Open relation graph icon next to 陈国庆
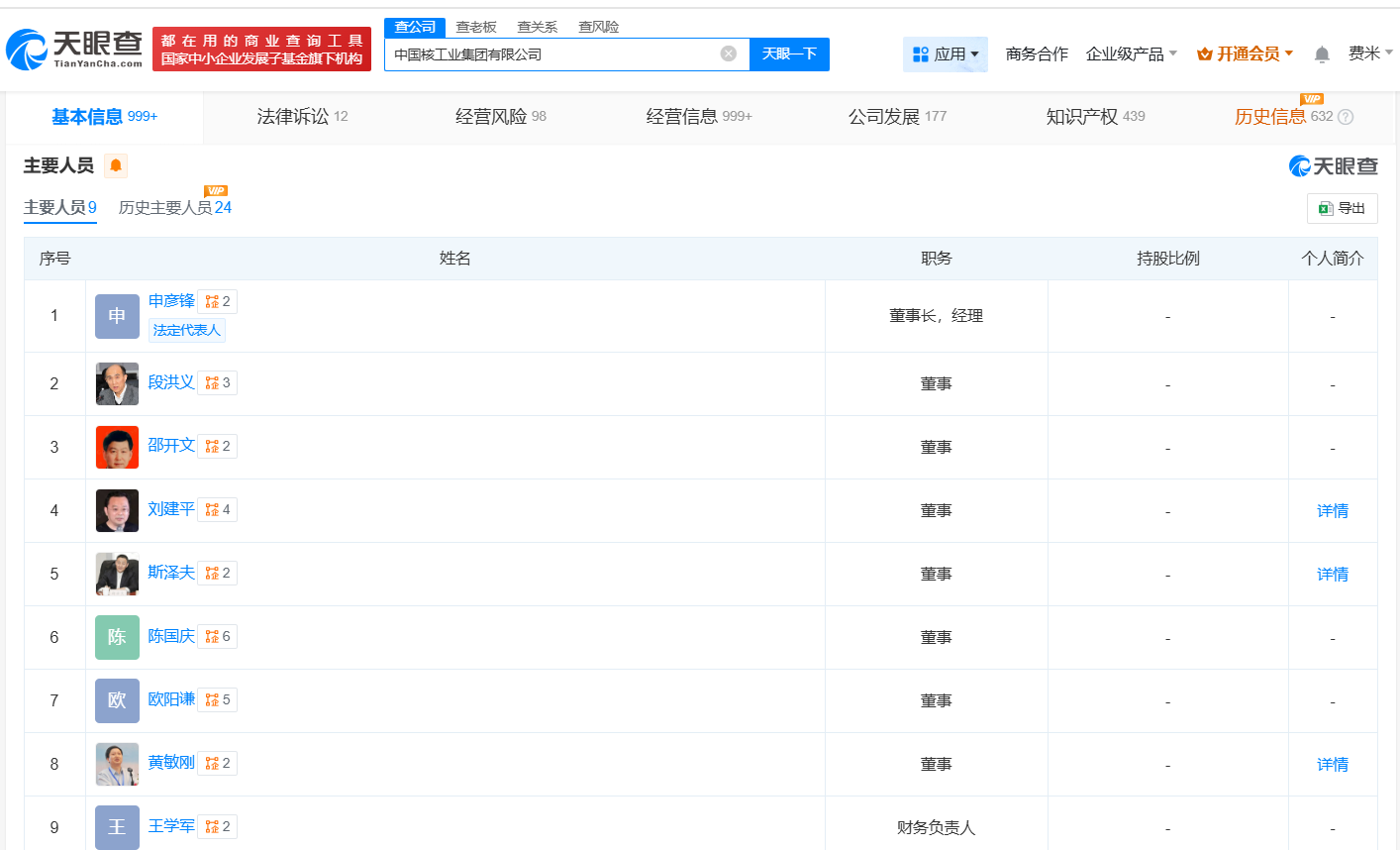 pyautogui.click(x=213, y=637)
